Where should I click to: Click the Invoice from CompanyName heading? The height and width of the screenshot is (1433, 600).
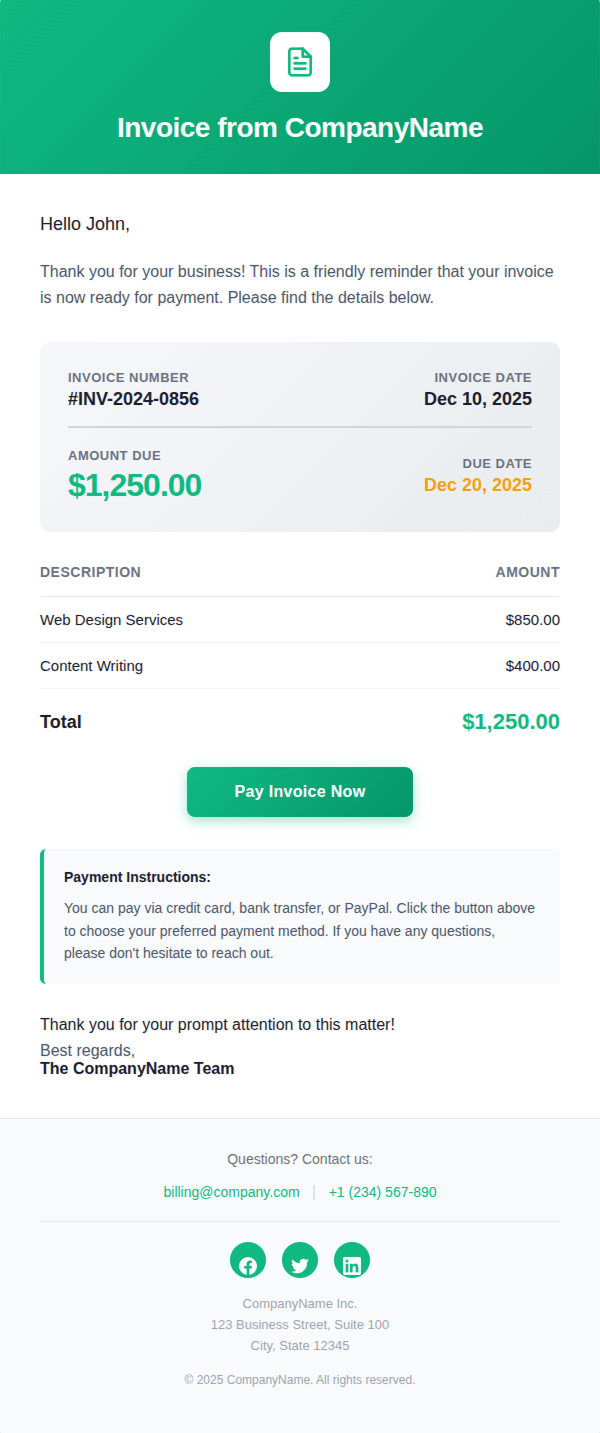[x=300, y=128]
